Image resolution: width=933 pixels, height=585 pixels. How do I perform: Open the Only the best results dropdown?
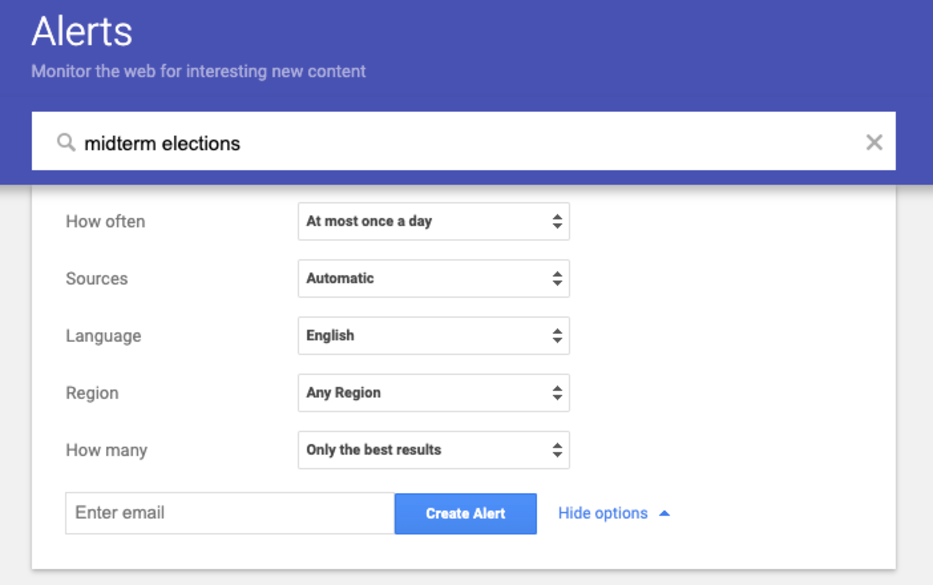pyautogui.click(x=434, y=450)
